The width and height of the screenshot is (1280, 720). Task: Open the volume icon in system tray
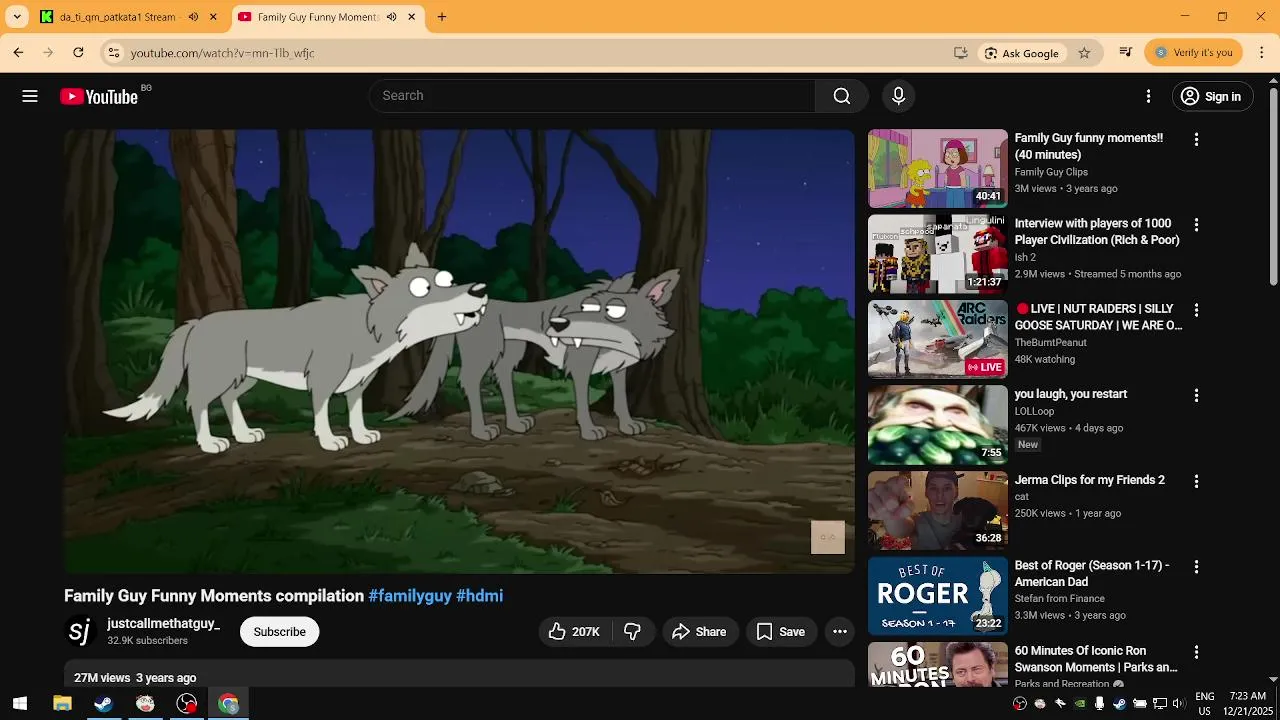point(1179,704)
